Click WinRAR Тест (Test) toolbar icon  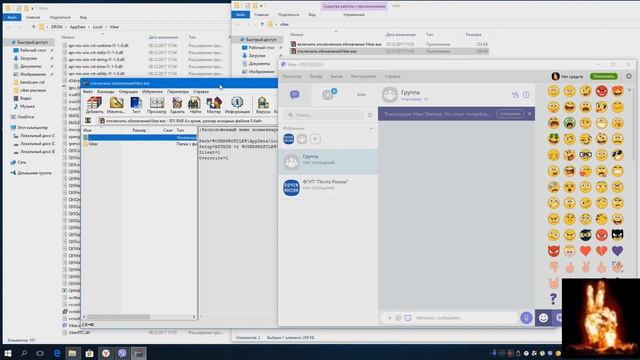(x=136, y=105)
